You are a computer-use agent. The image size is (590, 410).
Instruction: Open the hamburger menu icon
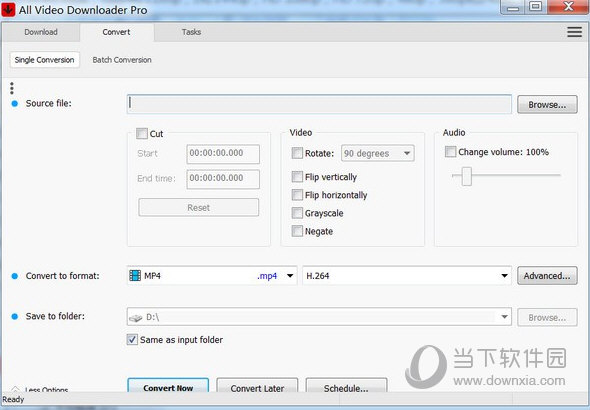tap(574, 32)
